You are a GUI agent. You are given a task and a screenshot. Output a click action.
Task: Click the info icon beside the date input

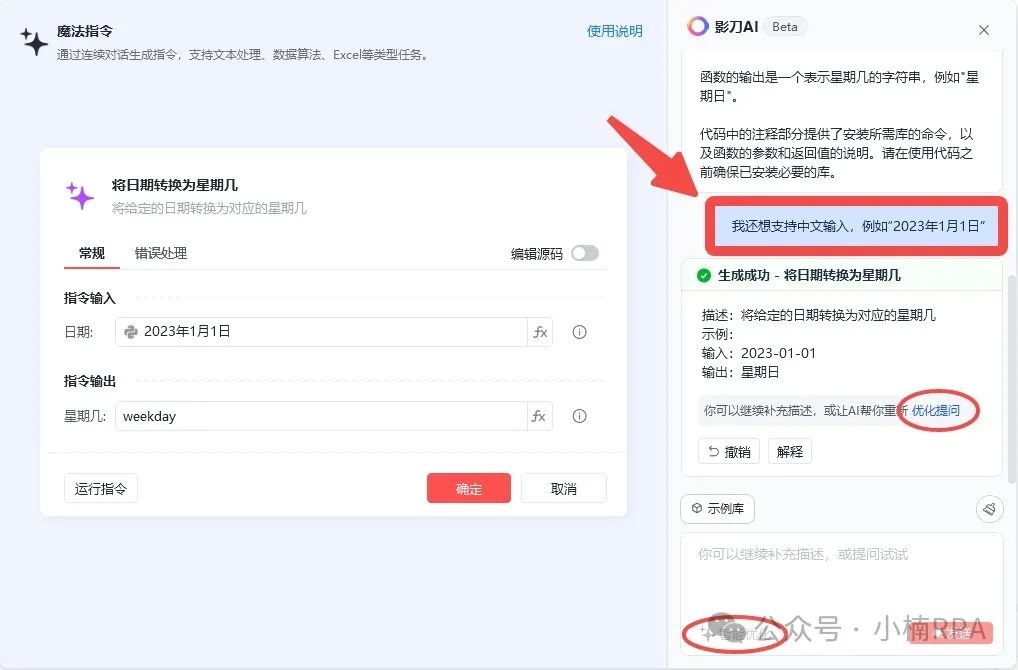click(x=579, y=331)
